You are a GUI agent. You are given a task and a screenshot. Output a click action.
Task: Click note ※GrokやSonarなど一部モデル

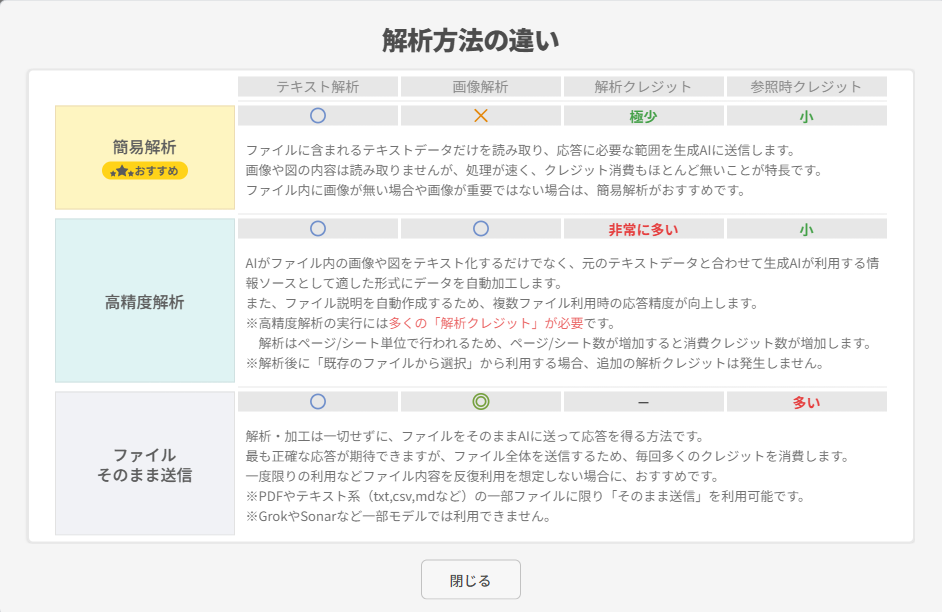399,517
